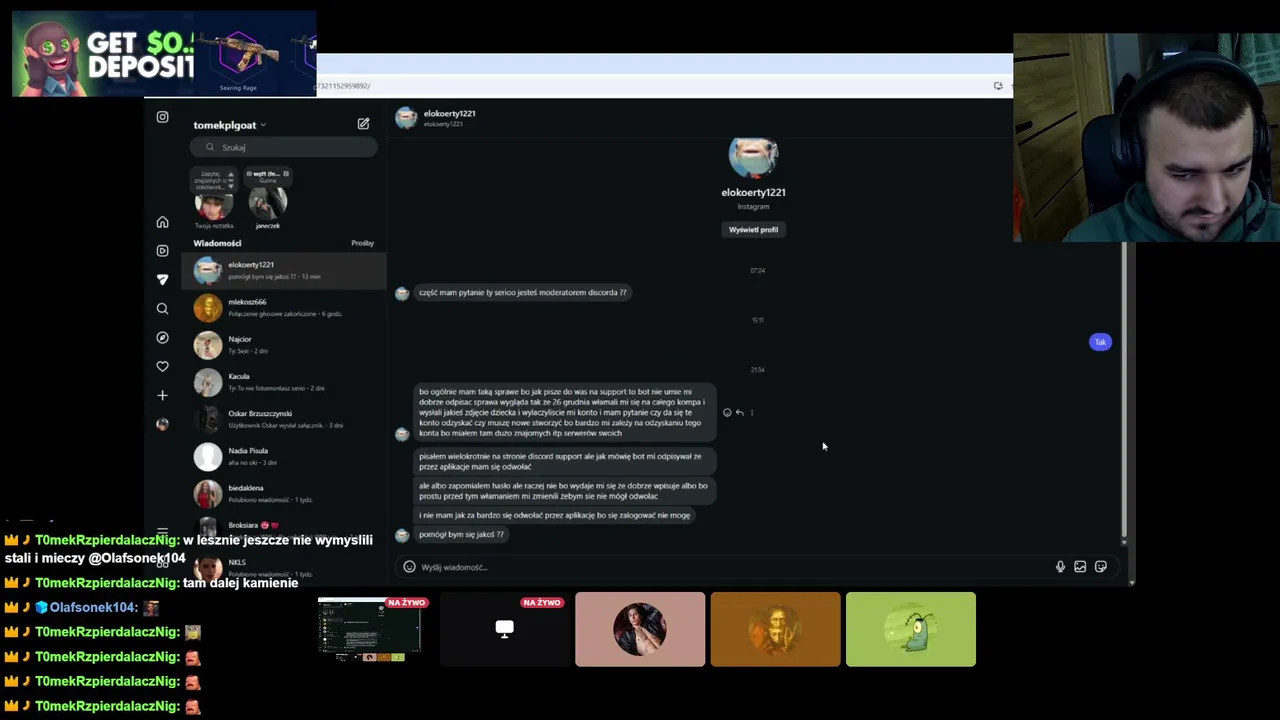Select the green Plankton thumbnail

pyautogui.click(x=911, y=629)
